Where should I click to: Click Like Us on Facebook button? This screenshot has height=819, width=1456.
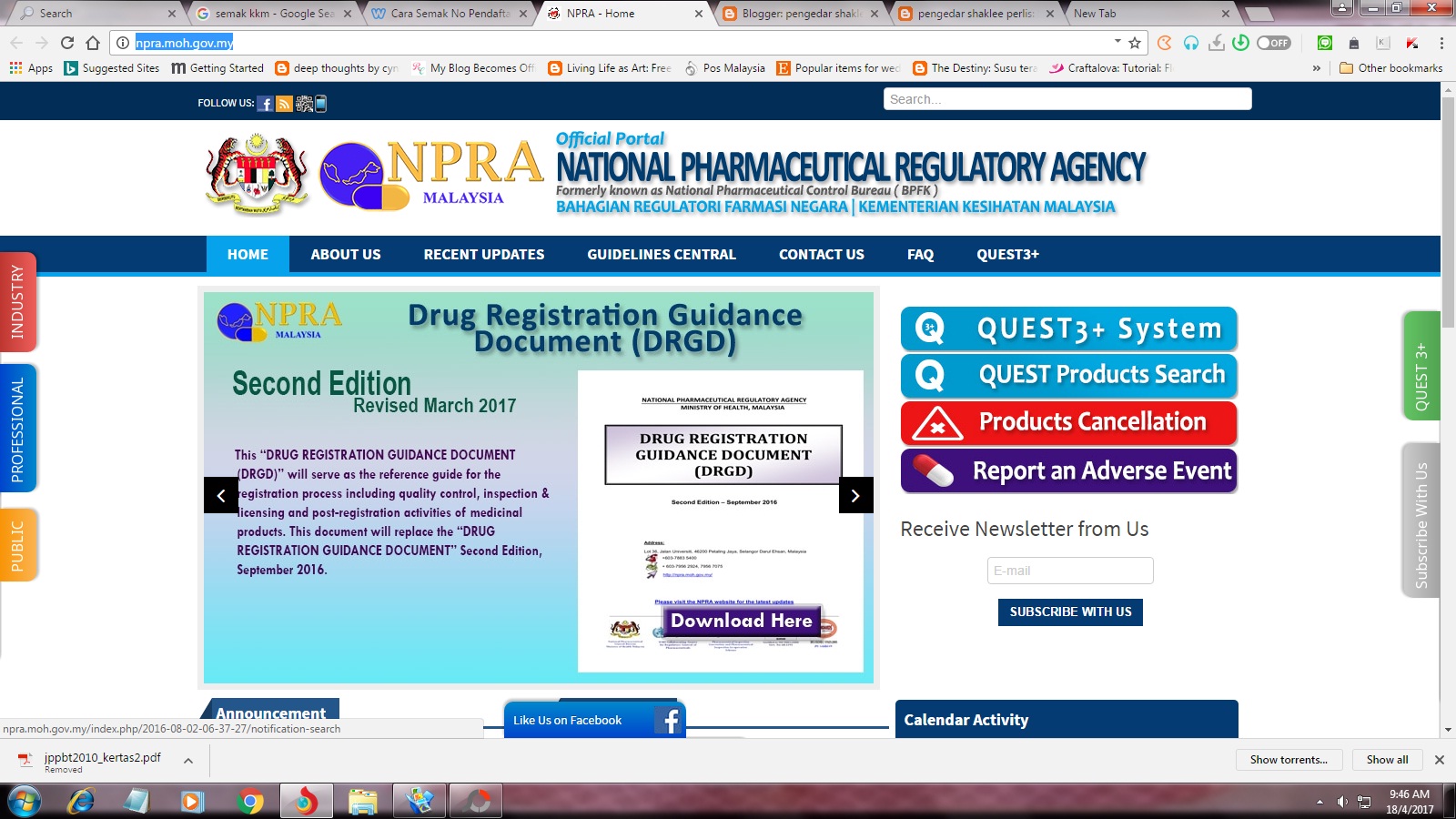594,720
